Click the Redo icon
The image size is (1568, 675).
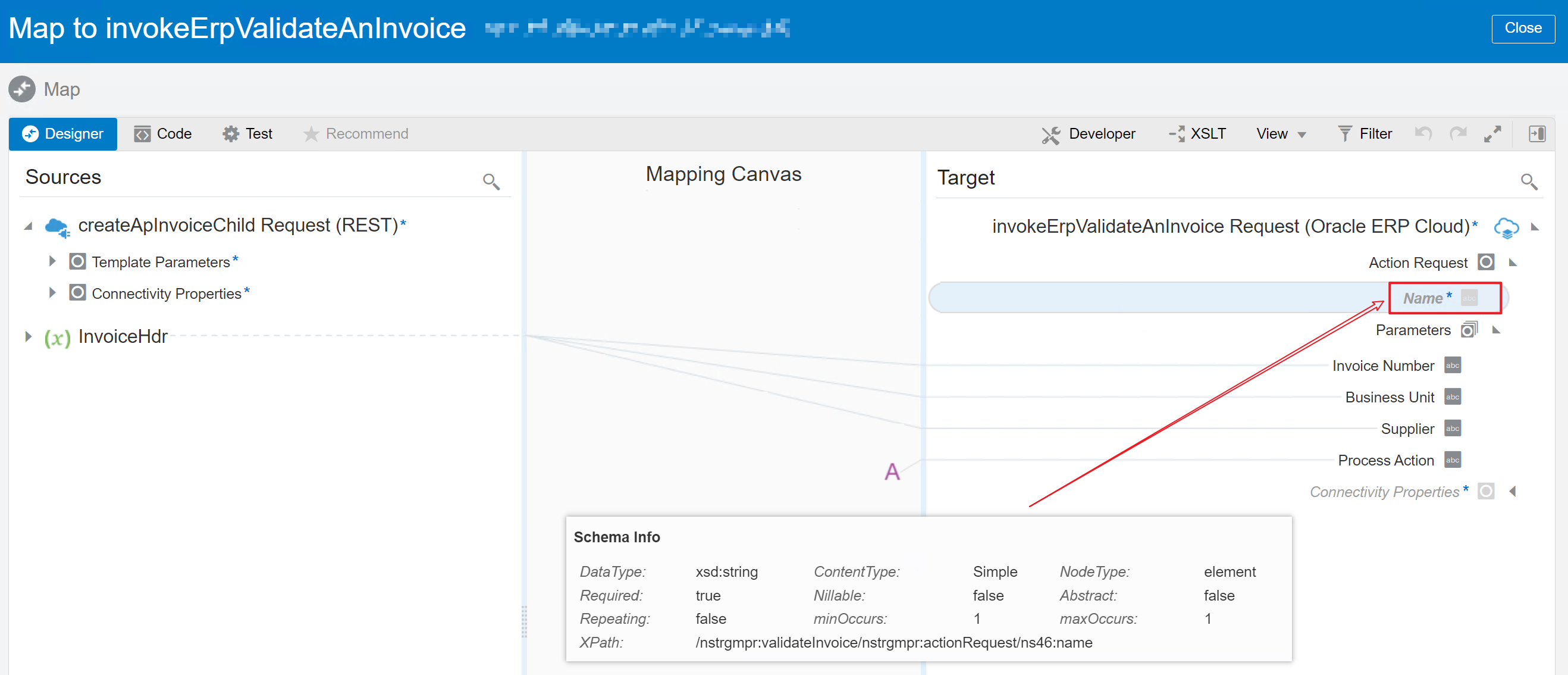point(1458,133)
